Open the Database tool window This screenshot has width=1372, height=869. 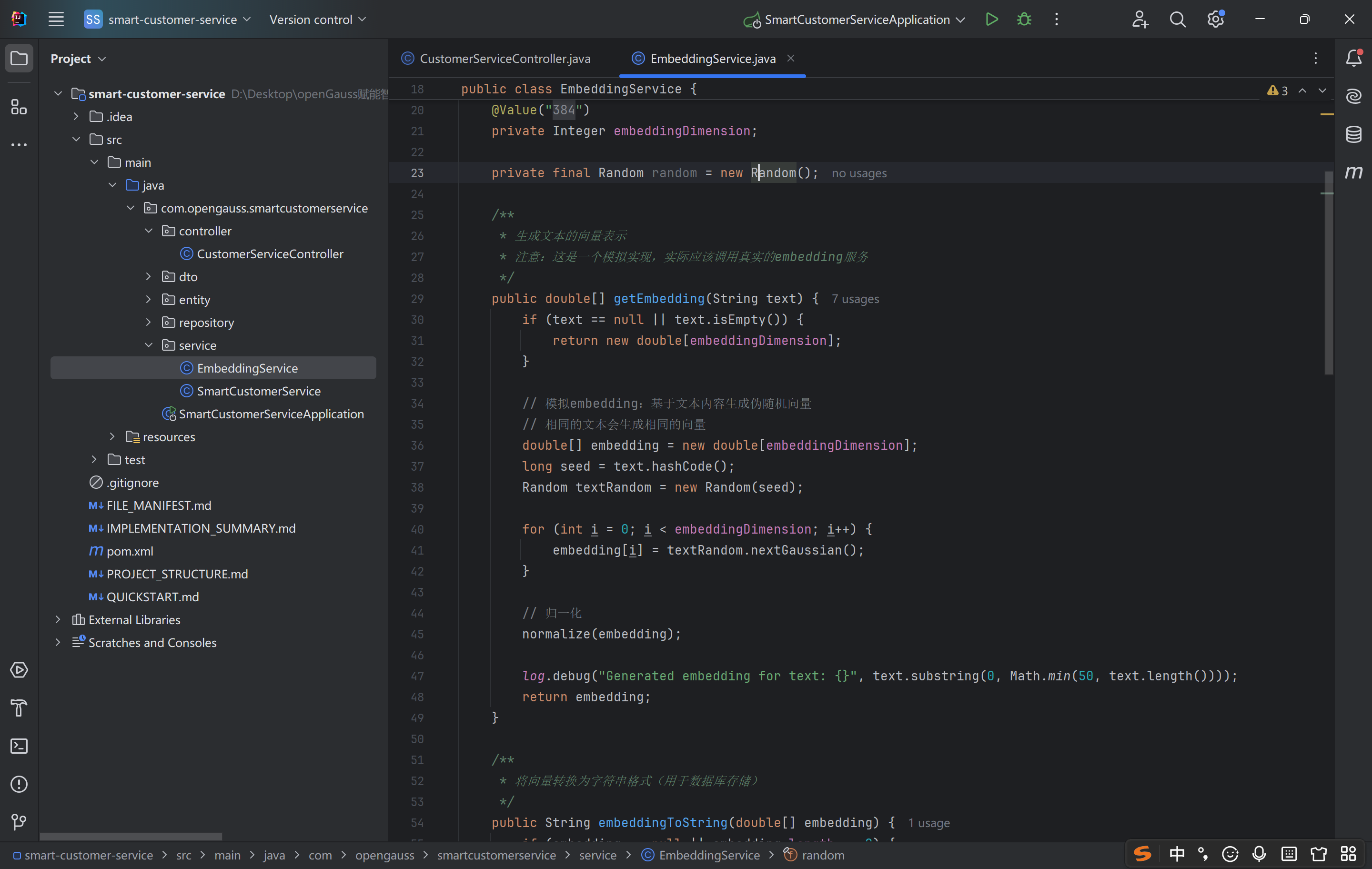(x=1353, y=134)
